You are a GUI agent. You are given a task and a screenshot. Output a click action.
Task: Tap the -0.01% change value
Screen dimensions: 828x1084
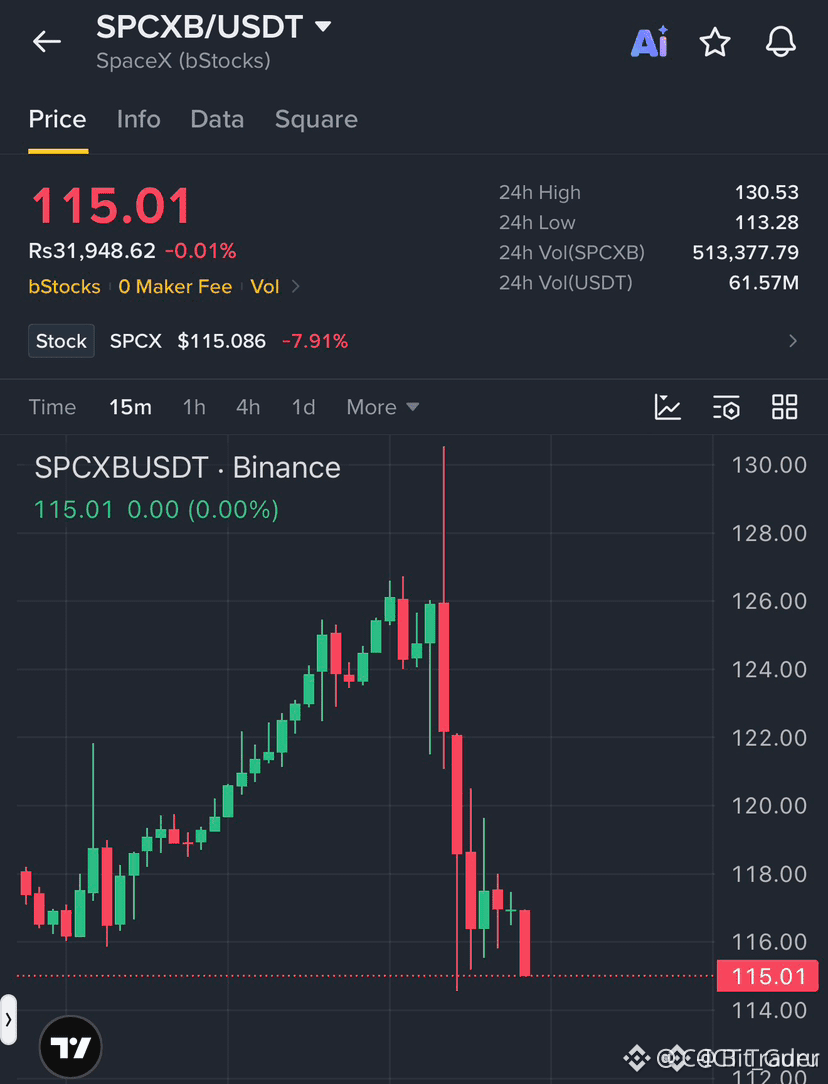[x=200, y=250]
